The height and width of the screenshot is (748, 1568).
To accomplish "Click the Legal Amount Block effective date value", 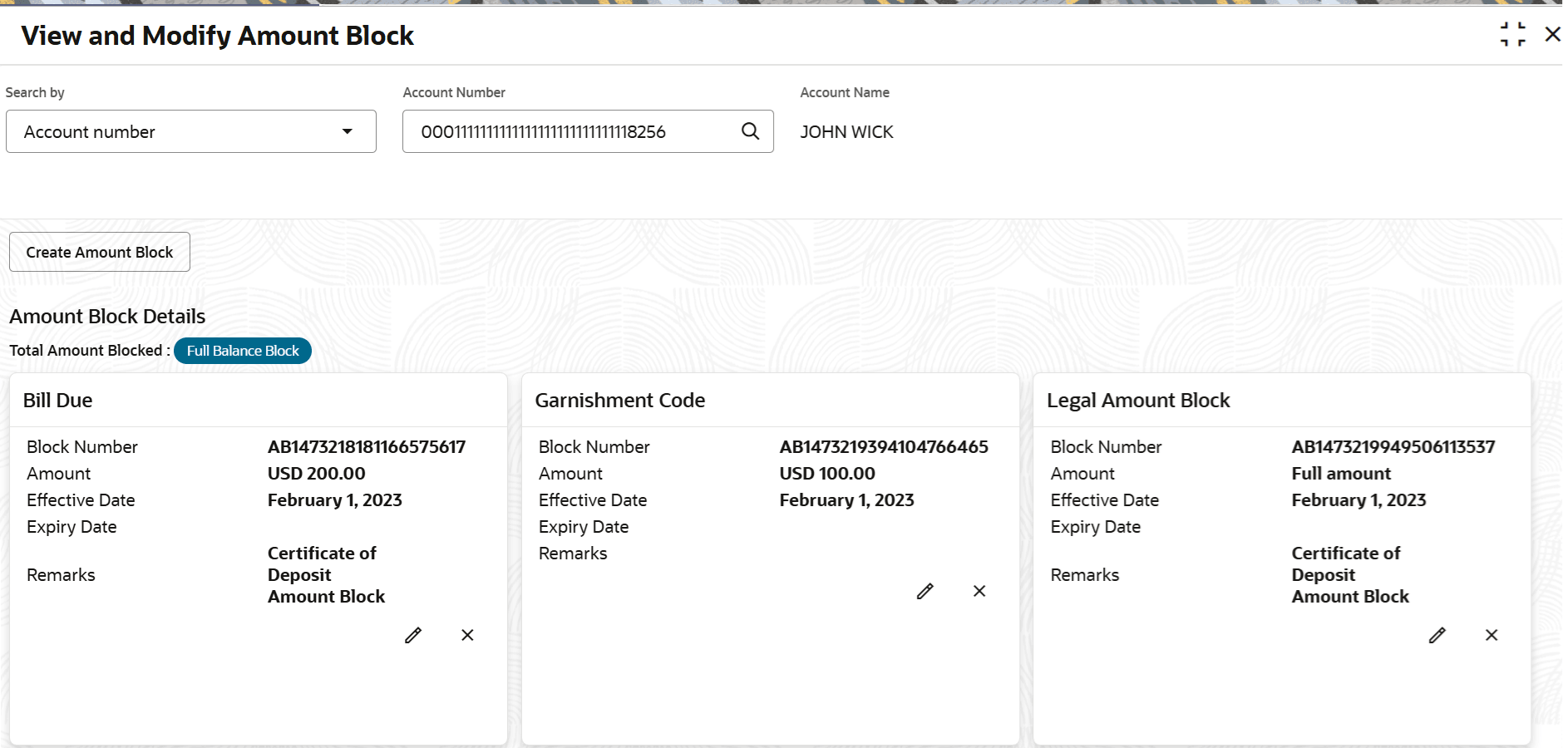I will coord(1359,500).
